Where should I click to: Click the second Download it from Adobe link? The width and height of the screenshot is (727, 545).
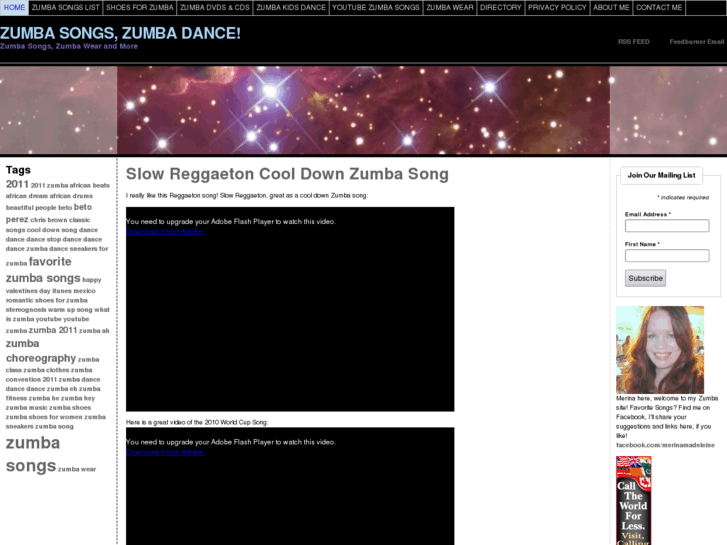pos(165,452)
